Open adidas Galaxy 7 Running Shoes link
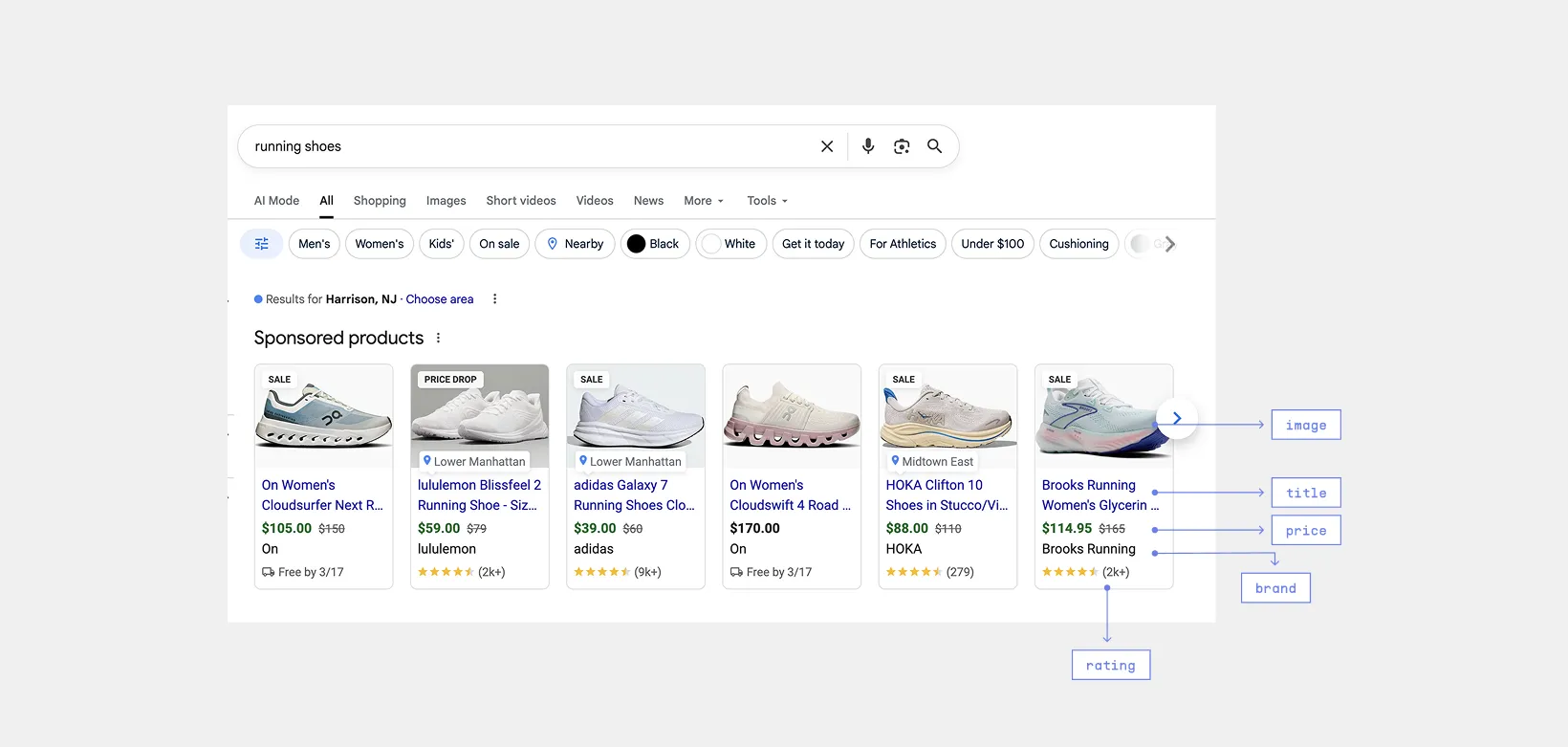This screenshot has width=1568, height=747. pos(634,495)
